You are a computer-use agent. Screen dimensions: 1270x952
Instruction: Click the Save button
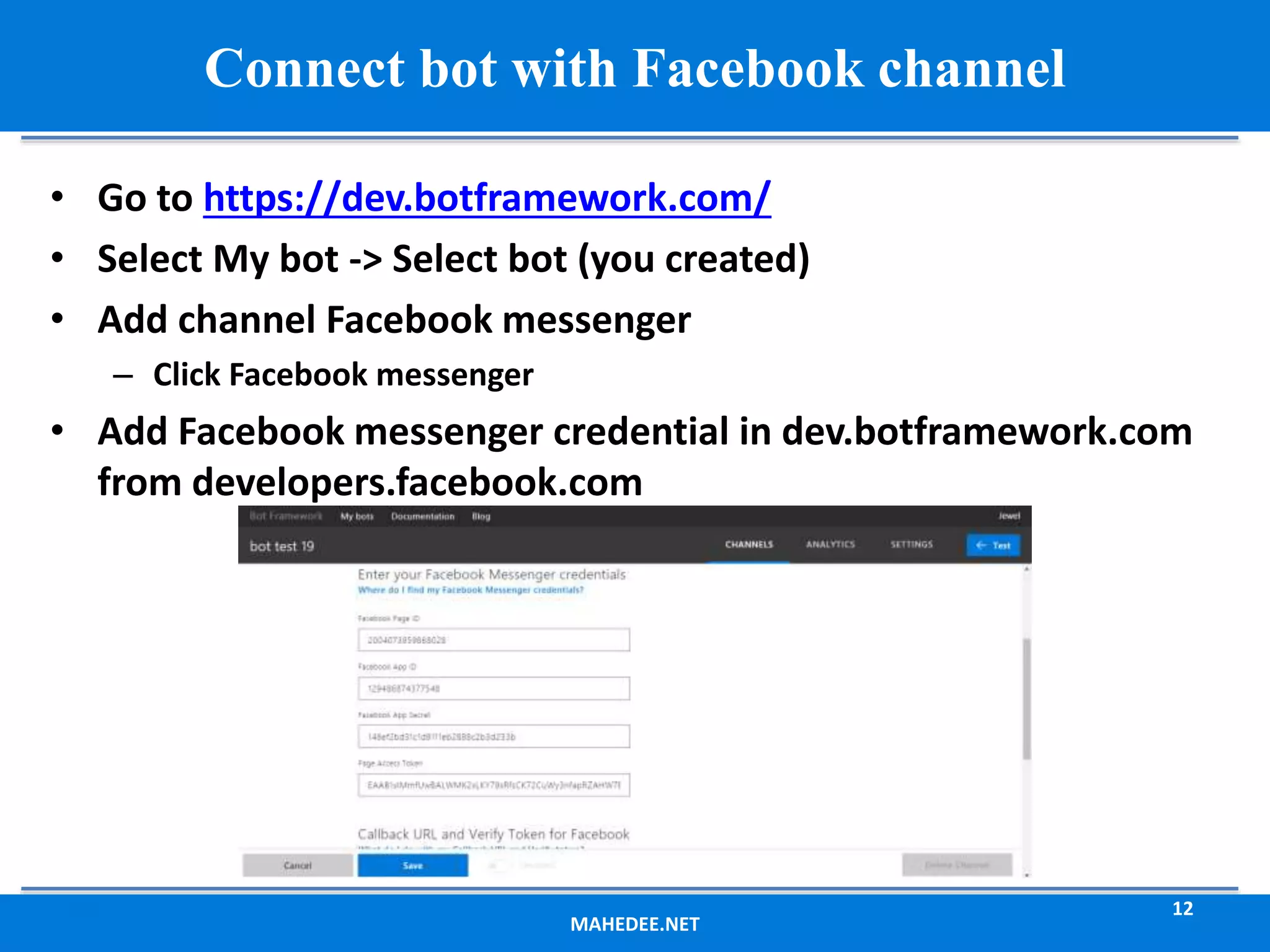click(412, 865)
